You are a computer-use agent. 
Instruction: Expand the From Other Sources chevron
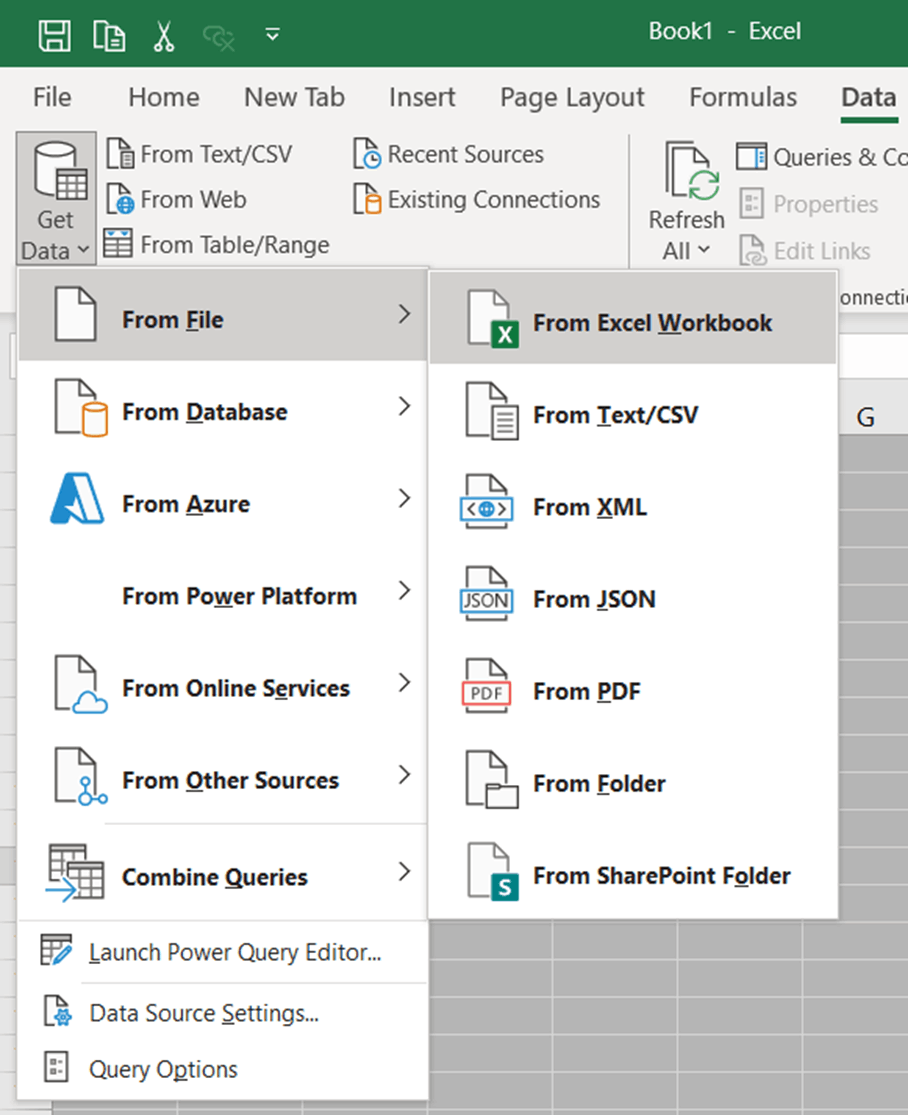(404, 774)
